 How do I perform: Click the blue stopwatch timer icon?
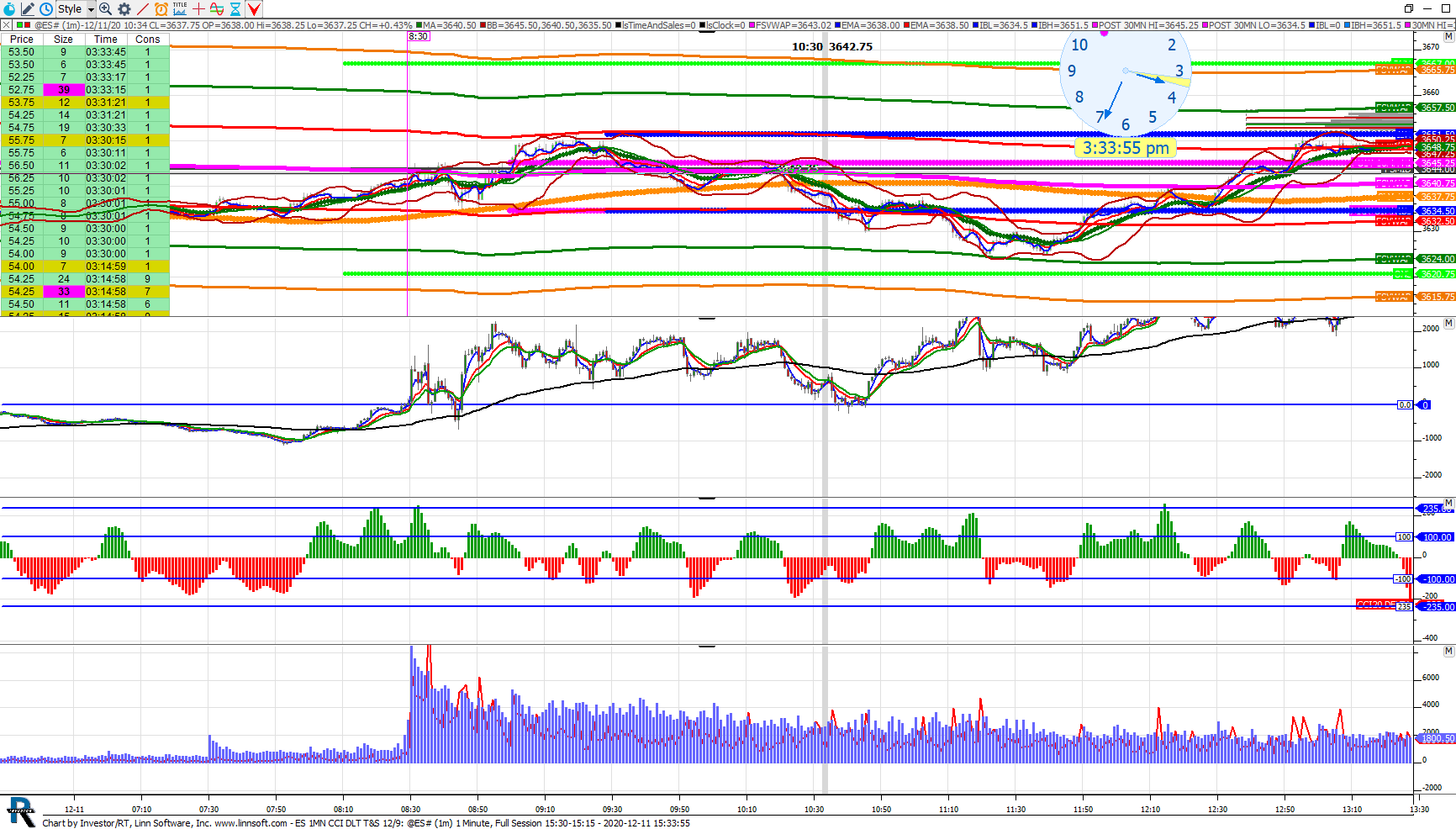tap(9, 8)
